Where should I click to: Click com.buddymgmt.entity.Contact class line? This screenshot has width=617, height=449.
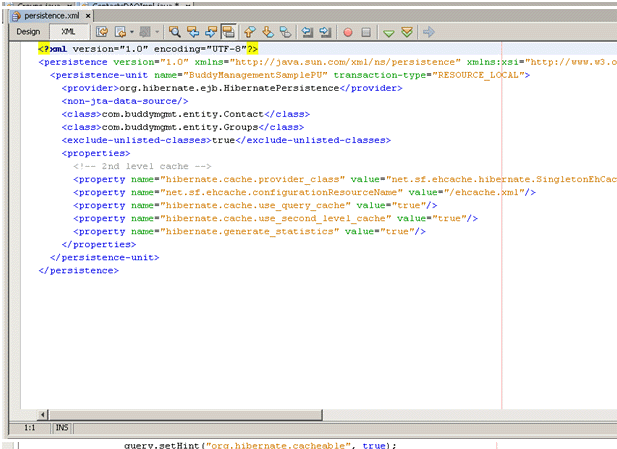click(x=186, y=114)
